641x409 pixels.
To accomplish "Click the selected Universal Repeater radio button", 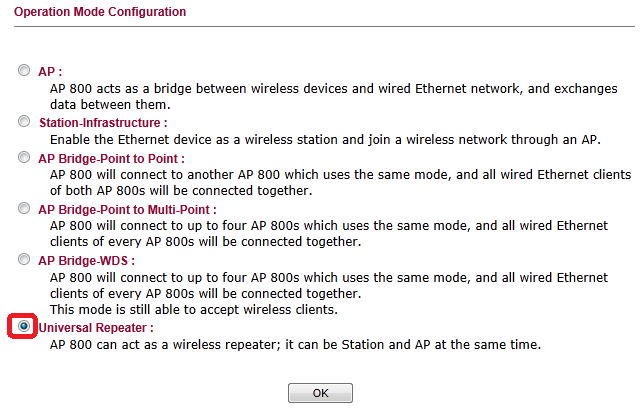I will 24,327.
